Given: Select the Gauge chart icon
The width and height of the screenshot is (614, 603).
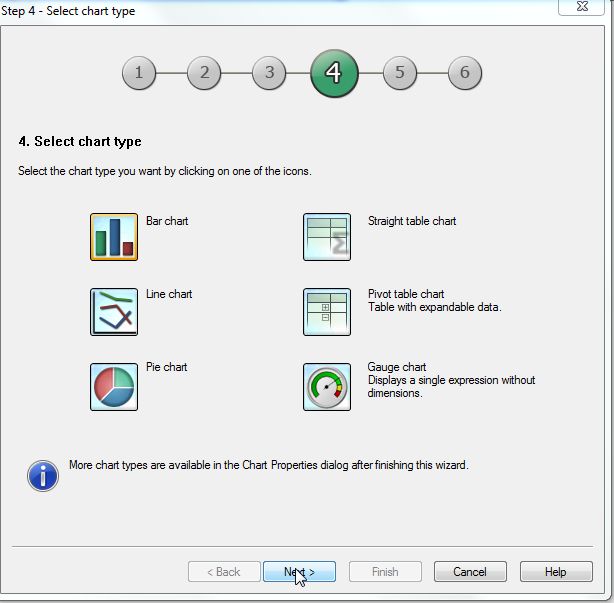Looking at the screenshot, I should click(x=327, y=387).
